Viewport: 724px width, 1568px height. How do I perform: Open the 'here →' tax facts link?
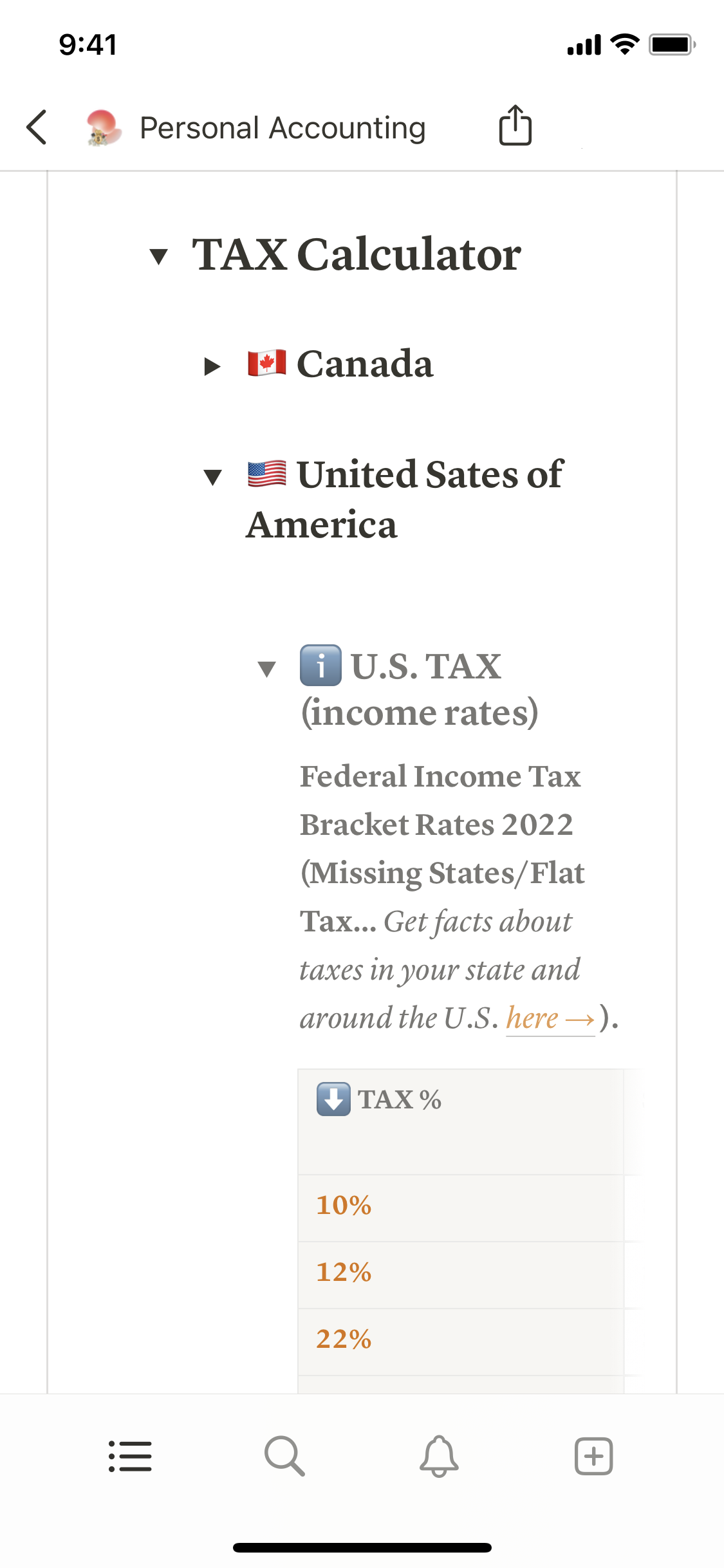click(550, 1018)
